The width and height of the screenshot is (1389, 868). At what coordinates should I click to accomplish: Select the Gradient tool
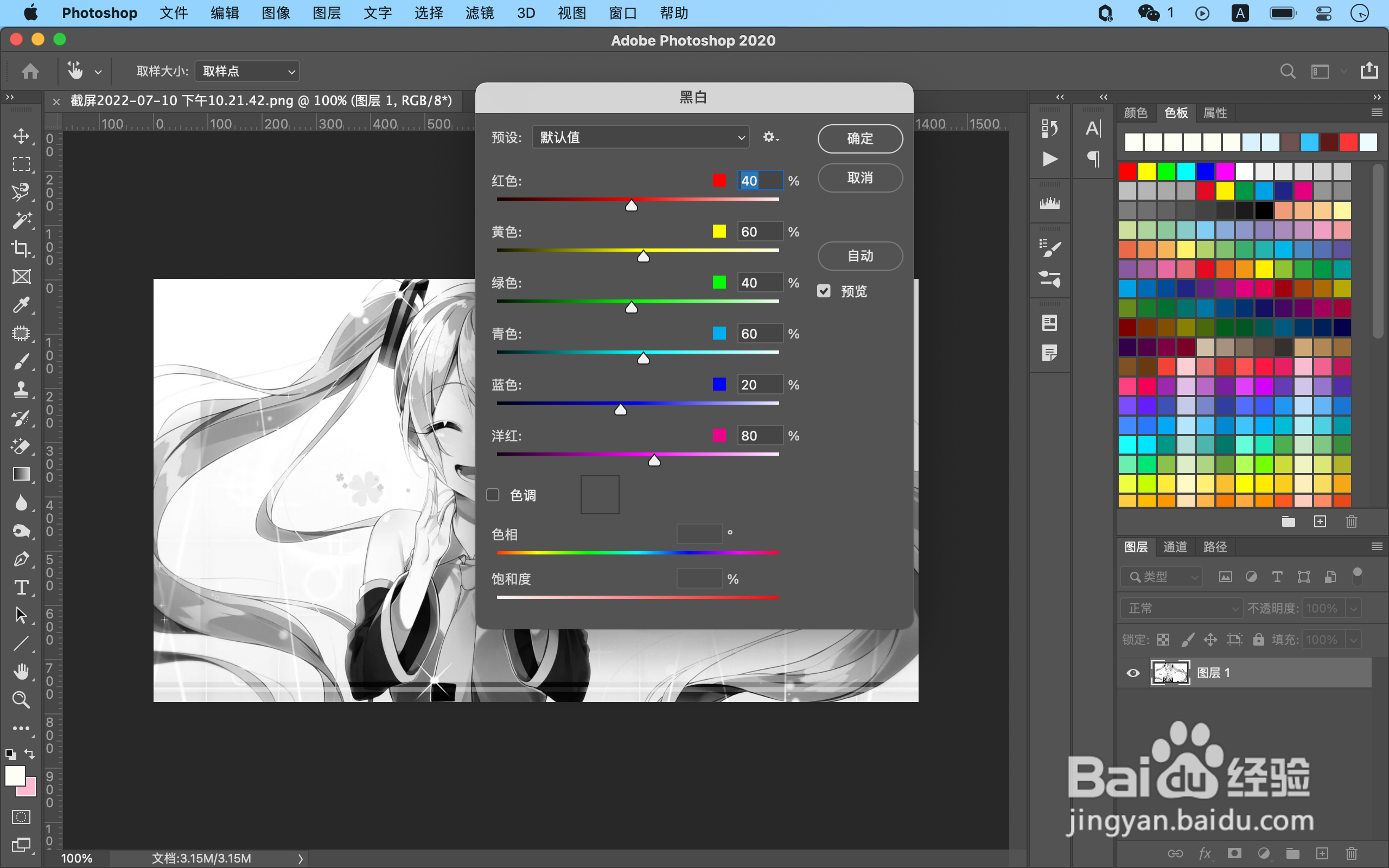click(21, 474)
